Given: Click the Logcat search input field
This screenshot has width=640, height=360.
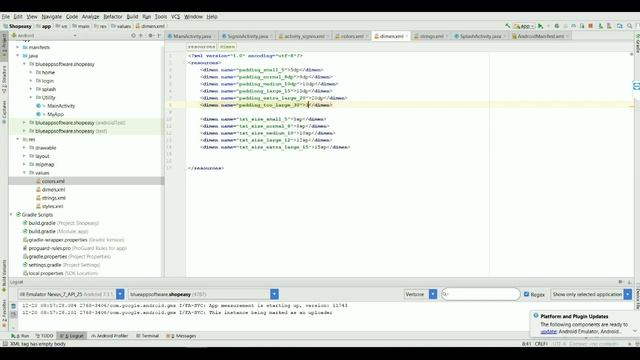Looking at the screenshot, I should [481, 294].
